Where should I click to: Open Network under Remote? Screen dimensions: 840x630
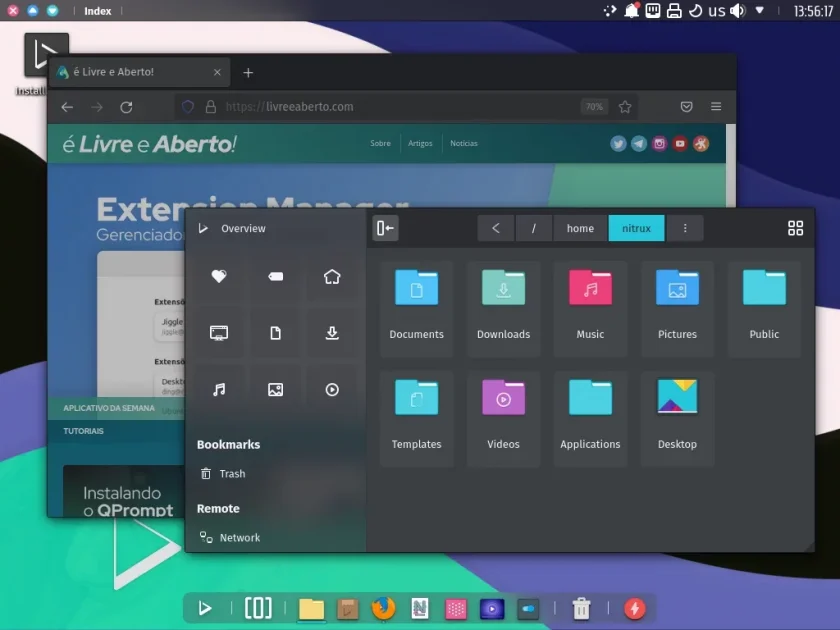click(275, 537)
